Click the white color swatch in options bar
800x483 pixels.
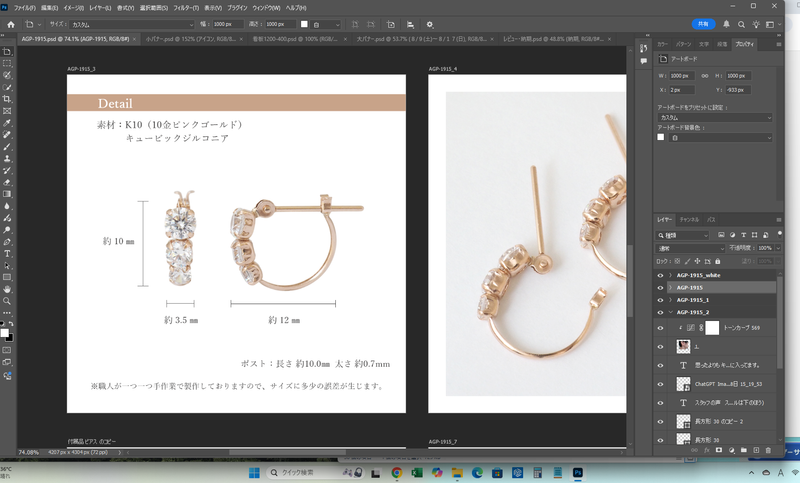click(304, 24)
